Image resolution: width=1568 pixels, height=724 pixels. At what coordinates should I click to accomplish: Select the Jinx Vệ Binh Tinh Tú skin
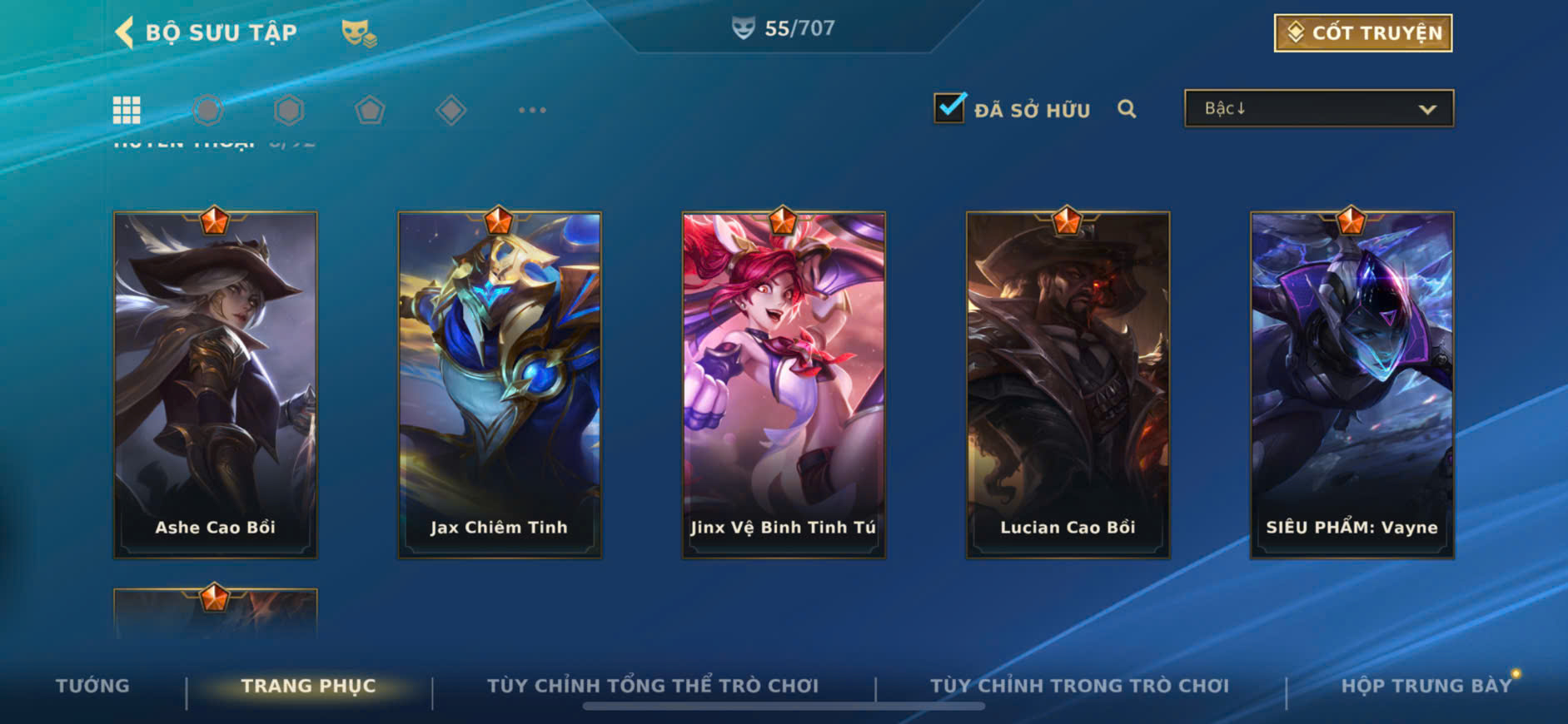click(784, 384)
